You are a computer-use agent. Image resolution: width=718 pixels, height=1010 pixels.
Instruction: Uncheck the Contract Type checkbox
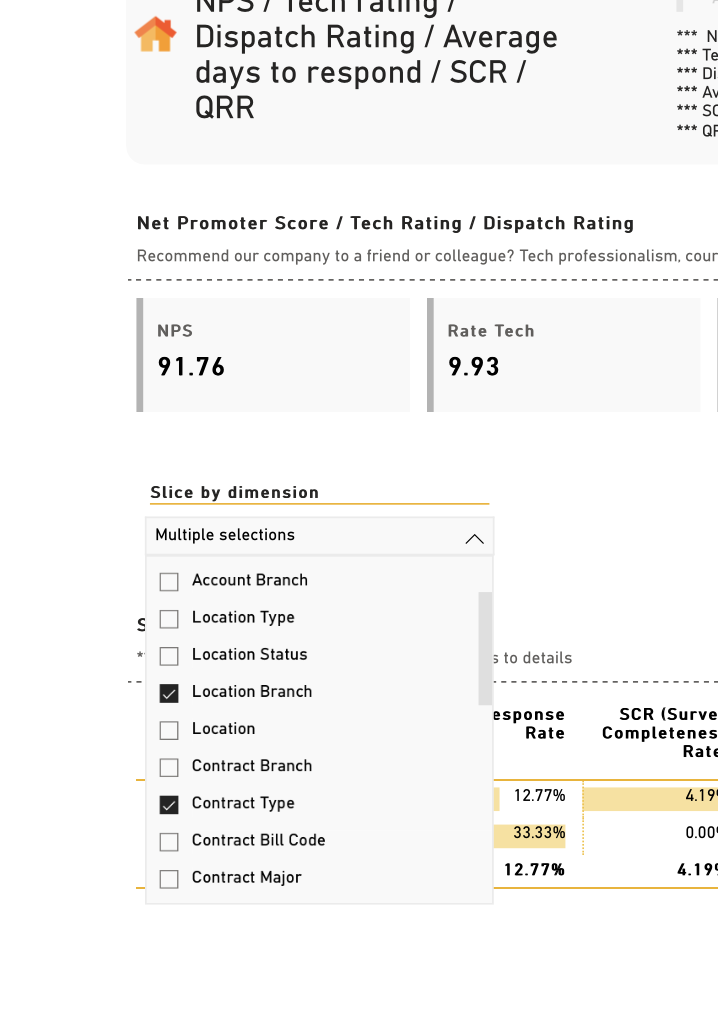(x=169, y=805)
